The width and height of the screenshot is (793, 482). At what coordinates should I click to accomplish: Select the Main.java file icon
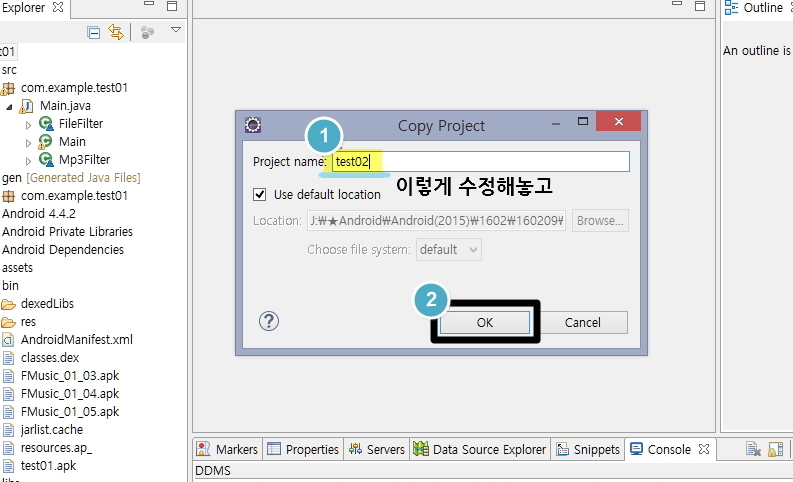26,106
